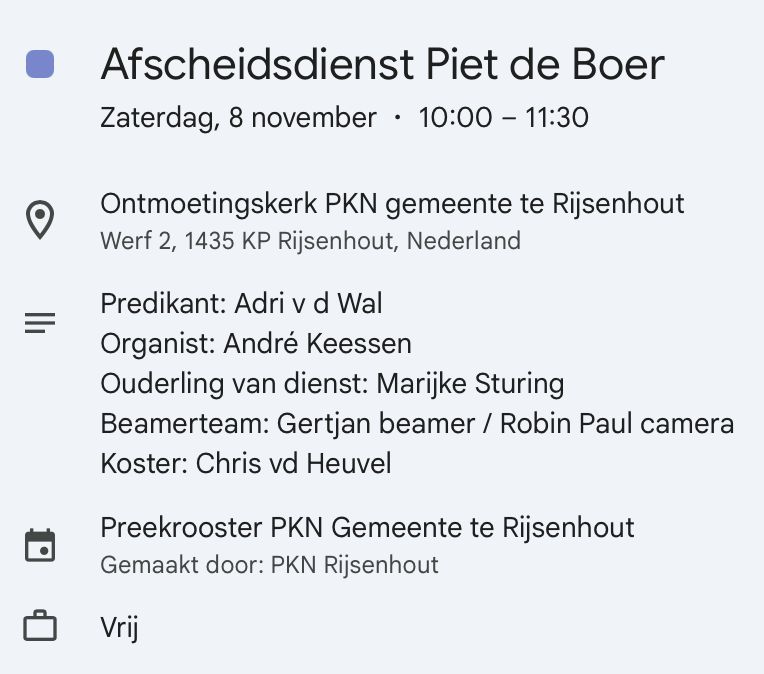Click the blue event color square

[40, 65]
